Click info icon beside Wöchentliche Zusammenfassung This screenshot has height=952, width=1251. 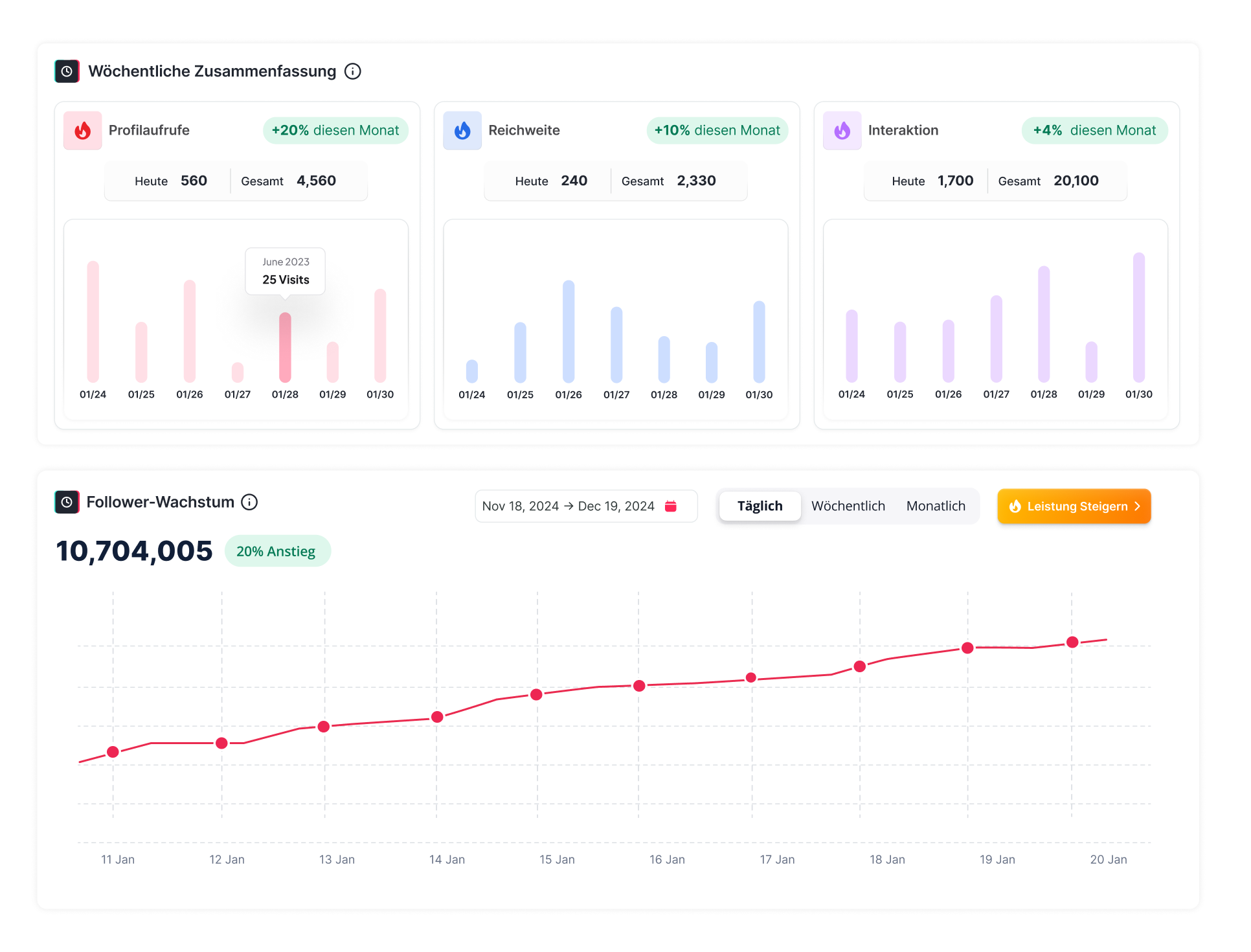tap(352, 71)
